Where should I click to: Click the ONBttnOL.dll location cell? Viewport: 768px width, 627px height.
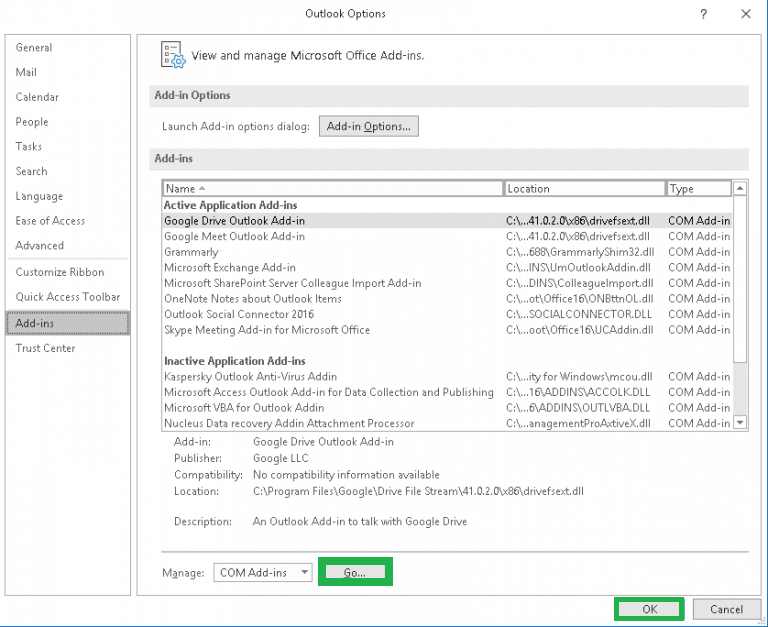(579, 299)
